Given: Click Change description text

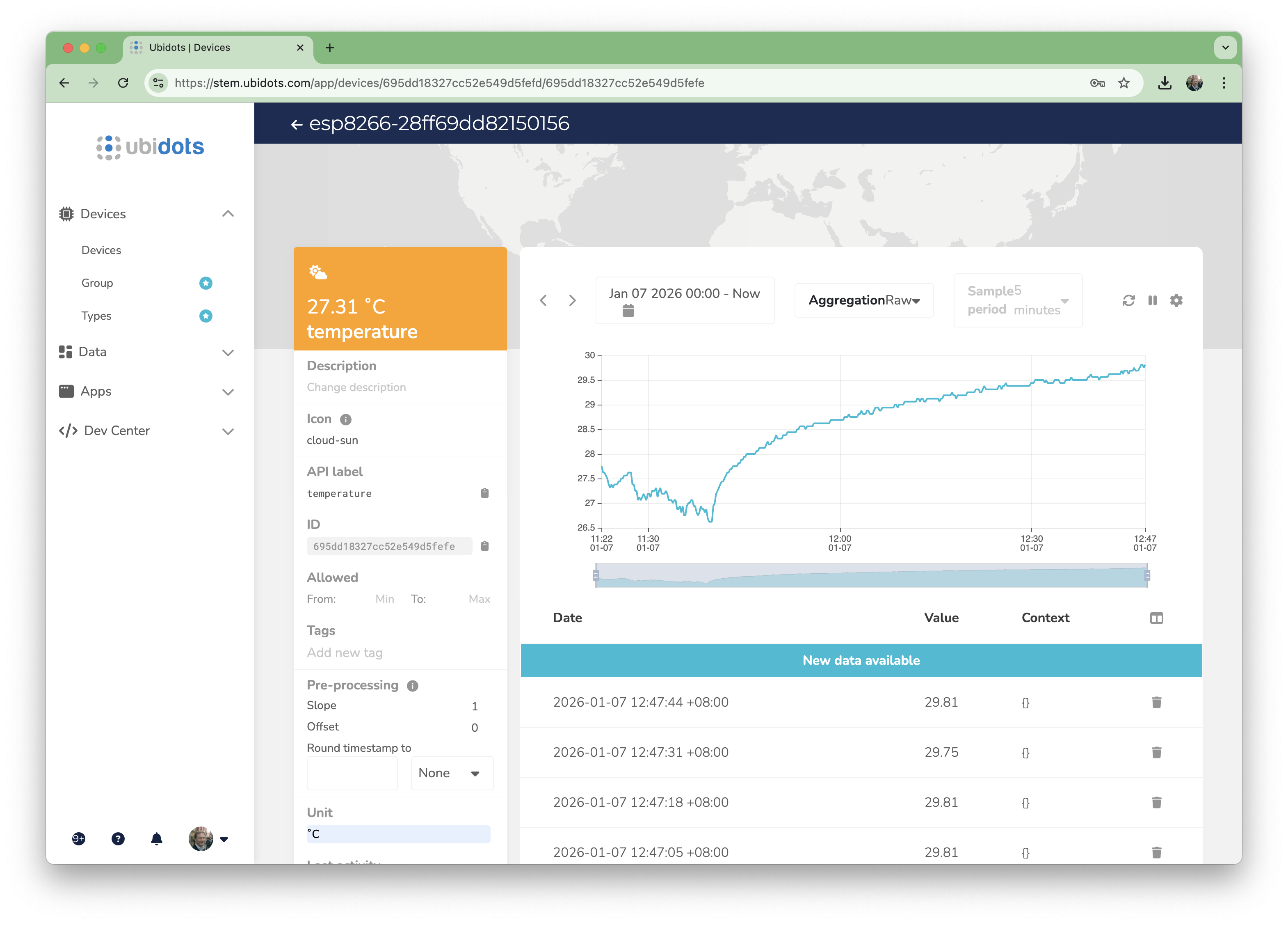Looking at the screenshot, I should [x=356, y=387].
